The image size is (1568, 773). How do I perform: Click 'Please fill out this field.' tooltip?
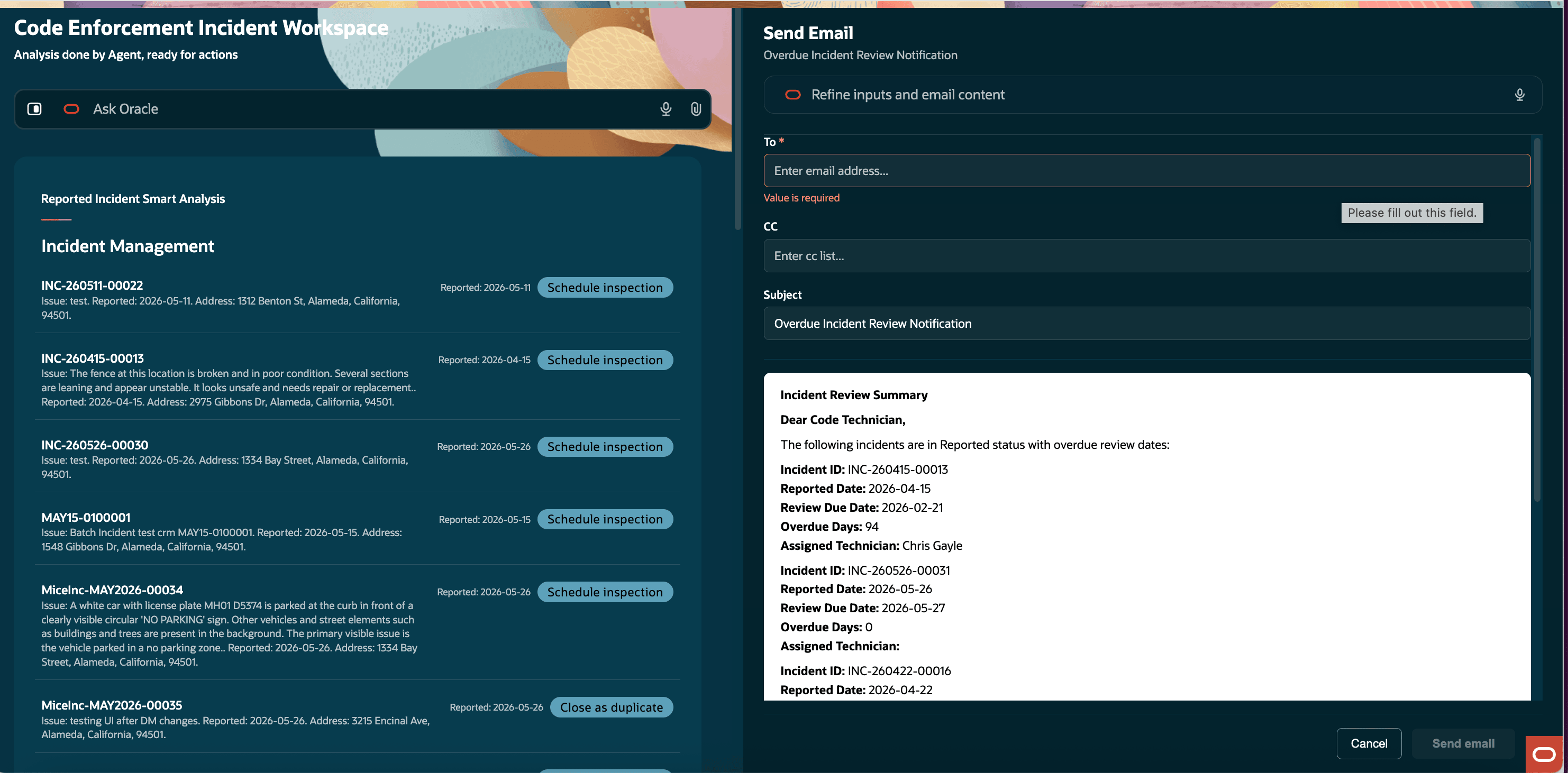(1411, 213)
